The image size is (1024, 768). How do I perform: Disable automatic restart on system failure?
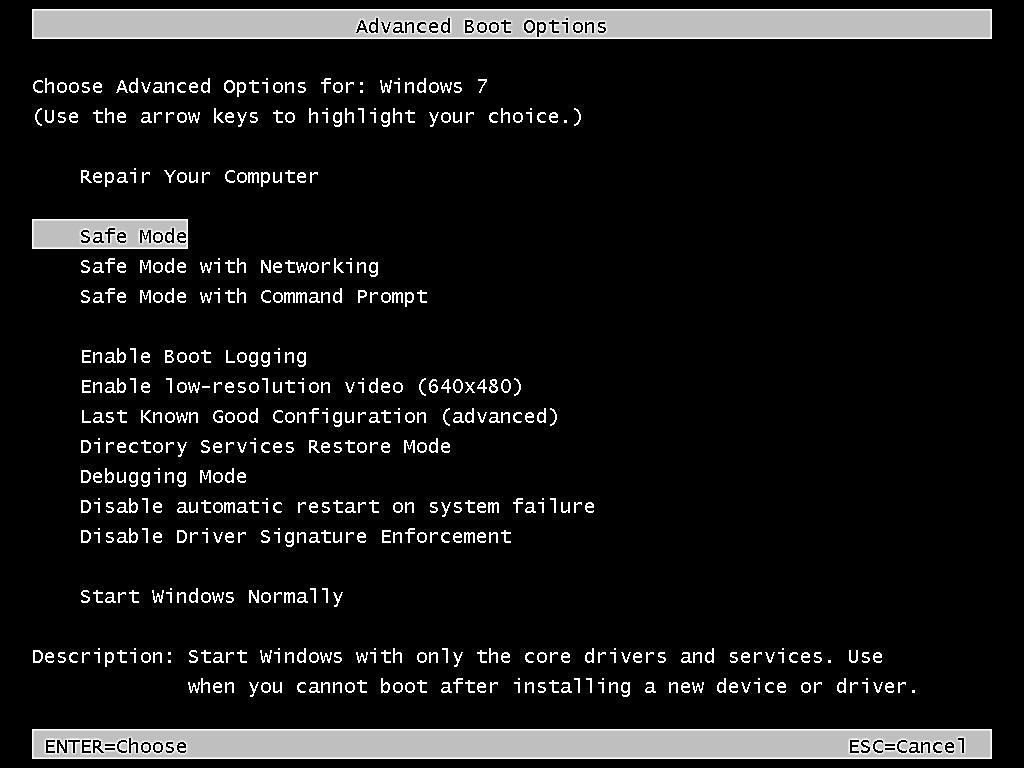pos(337,506)
